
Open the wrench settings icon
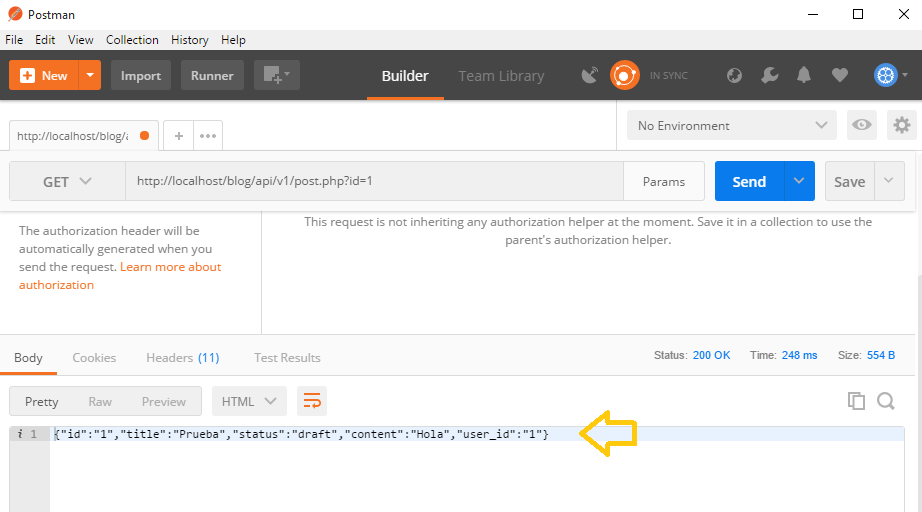(x=770, y=75)
